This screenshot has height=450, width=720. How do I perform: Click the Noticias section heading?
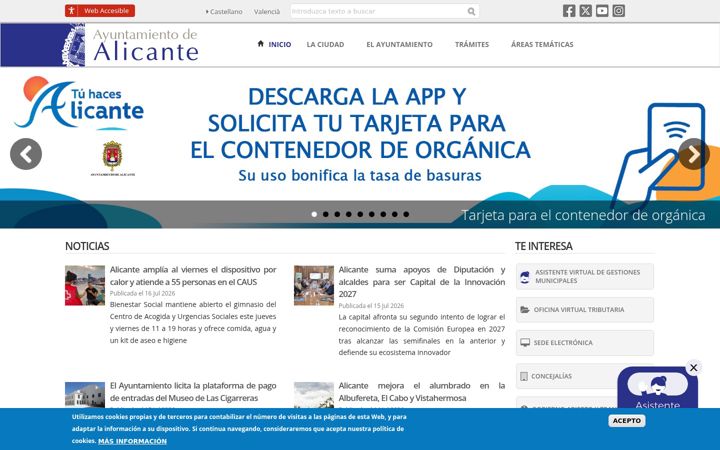point(87,246)
